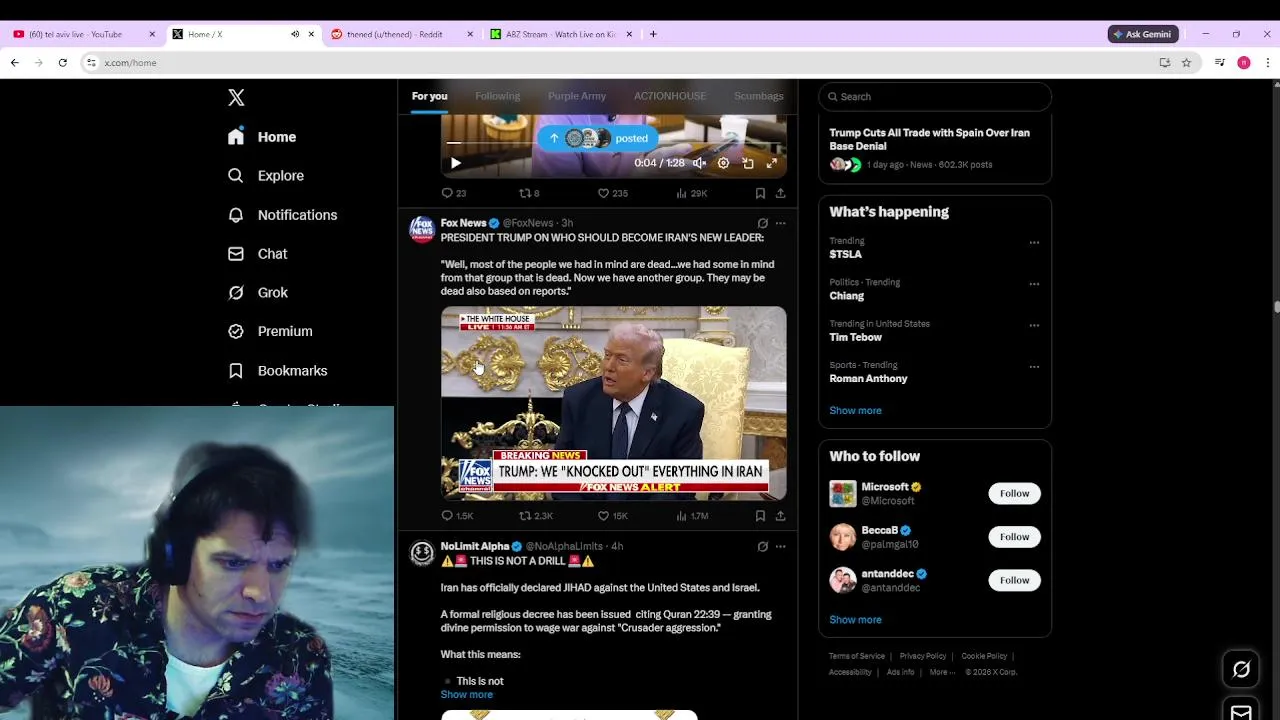Share the top video post
Viewport: 1280px width, 720px height.
coord(780,193)
